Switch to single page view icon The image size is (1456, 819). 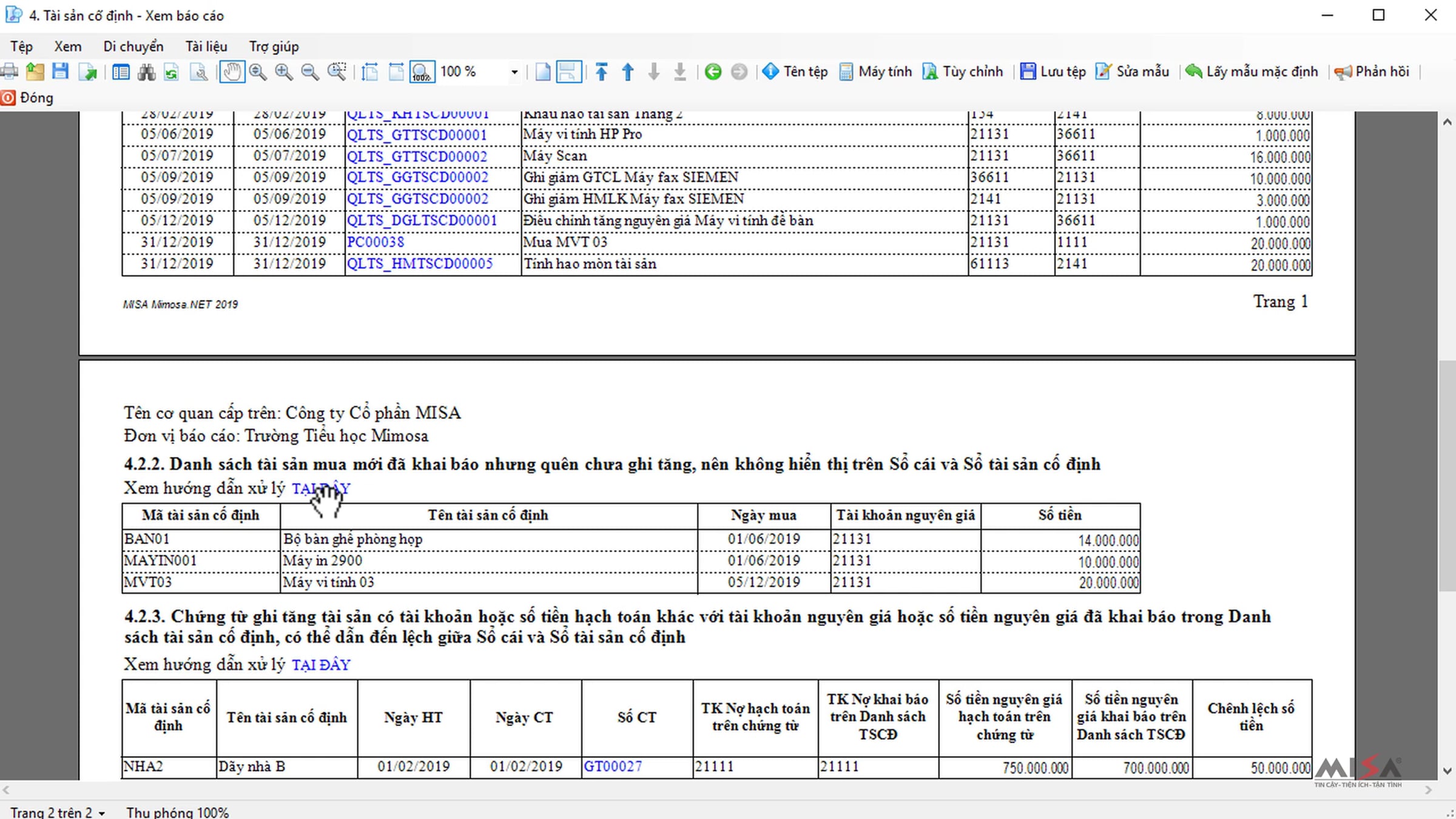[543, 72]
